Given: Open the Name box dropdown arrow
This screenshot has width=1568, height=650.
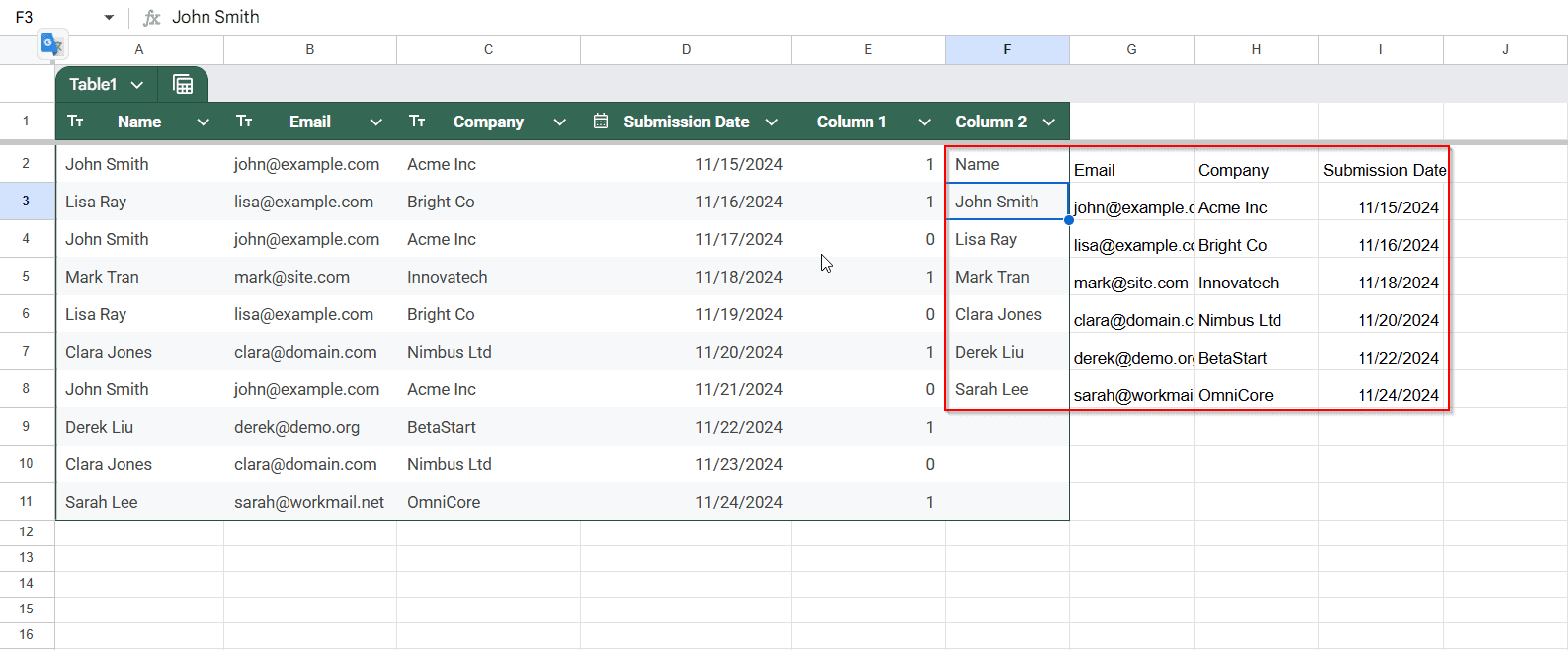Looking at the screenshot, I should (109, 17).
